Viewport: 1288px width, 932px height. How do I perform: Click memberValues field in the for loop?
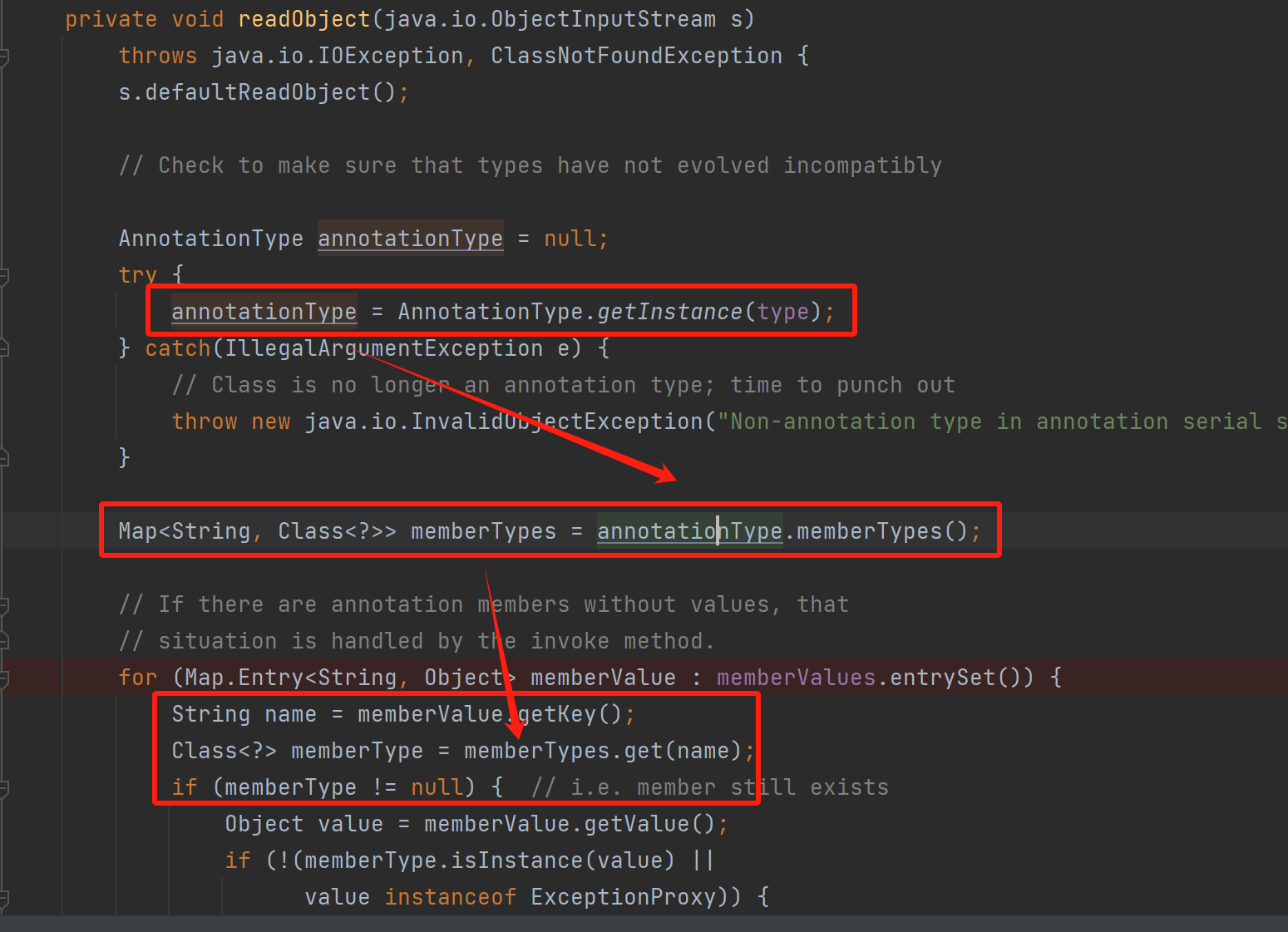point(796,678)
